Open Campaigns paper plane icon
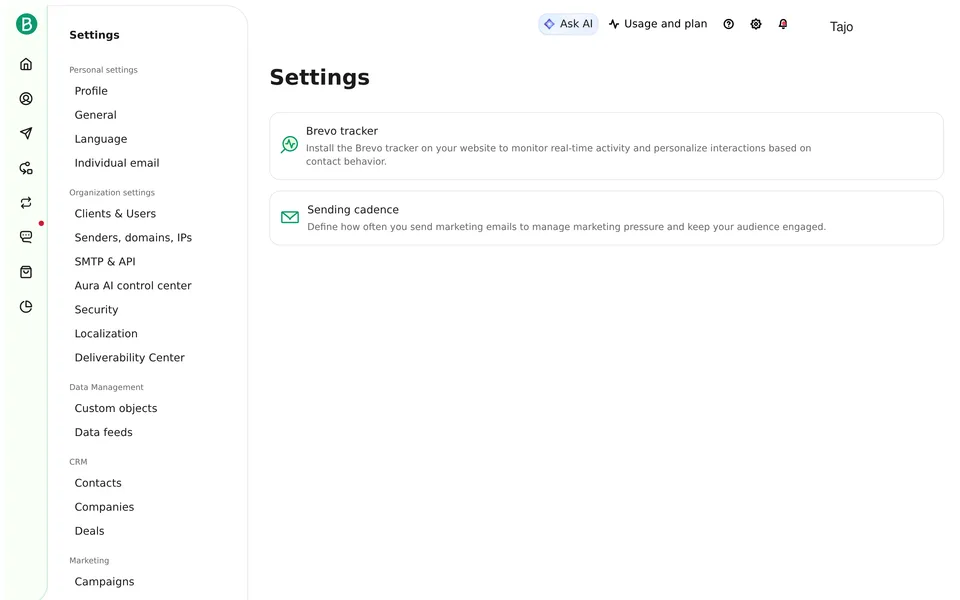 pyautogui.click(x=26, y=133)
